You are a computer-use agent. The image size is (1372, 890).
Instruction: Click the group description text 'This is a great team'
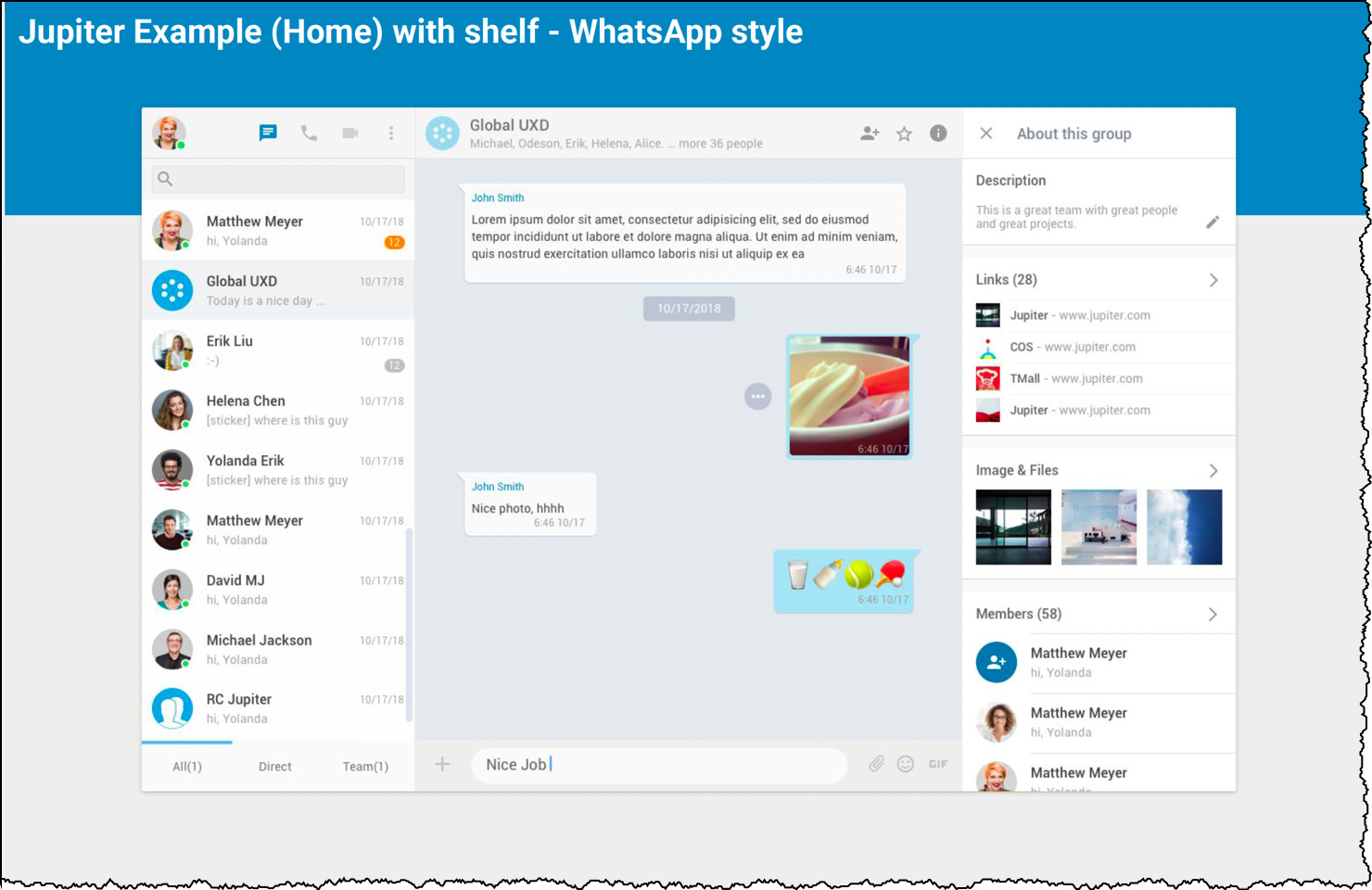[x=1076, y=217]
